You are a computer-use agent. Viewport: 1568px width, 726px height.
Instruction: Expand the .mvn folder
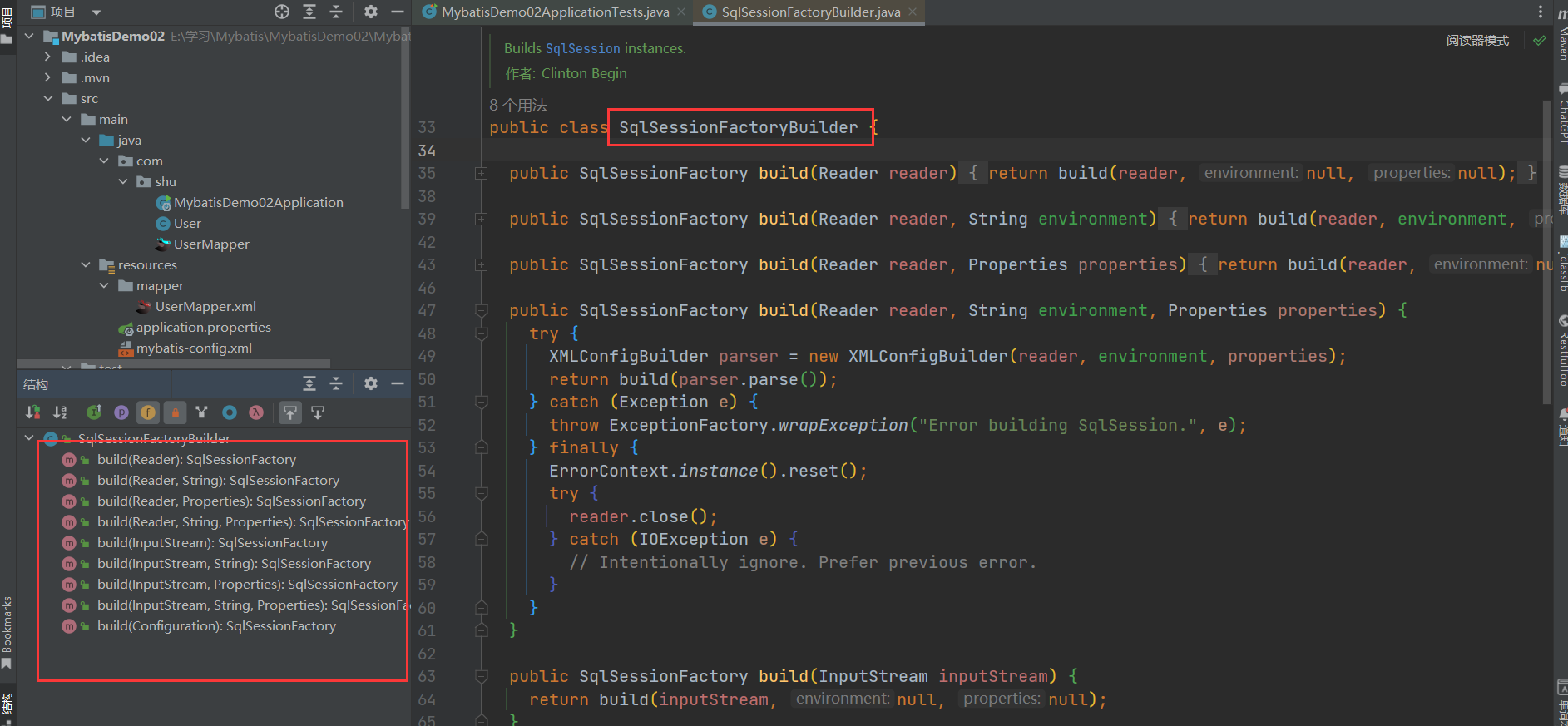pyautogui.click(x=47, y=77)
